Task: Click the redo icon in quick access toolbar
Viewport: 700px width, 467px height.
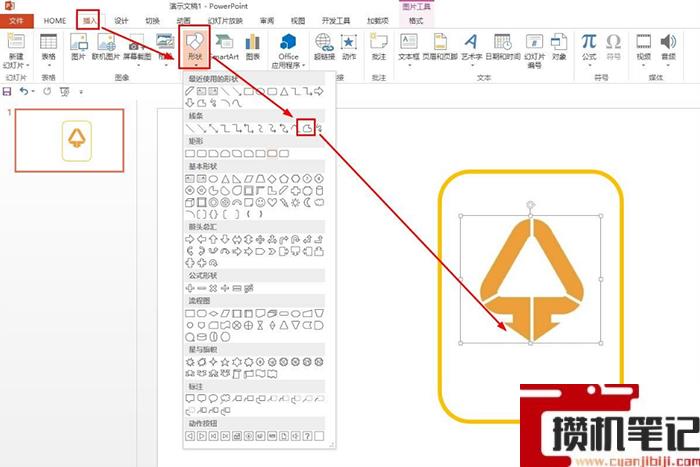Action: (47, 92)
